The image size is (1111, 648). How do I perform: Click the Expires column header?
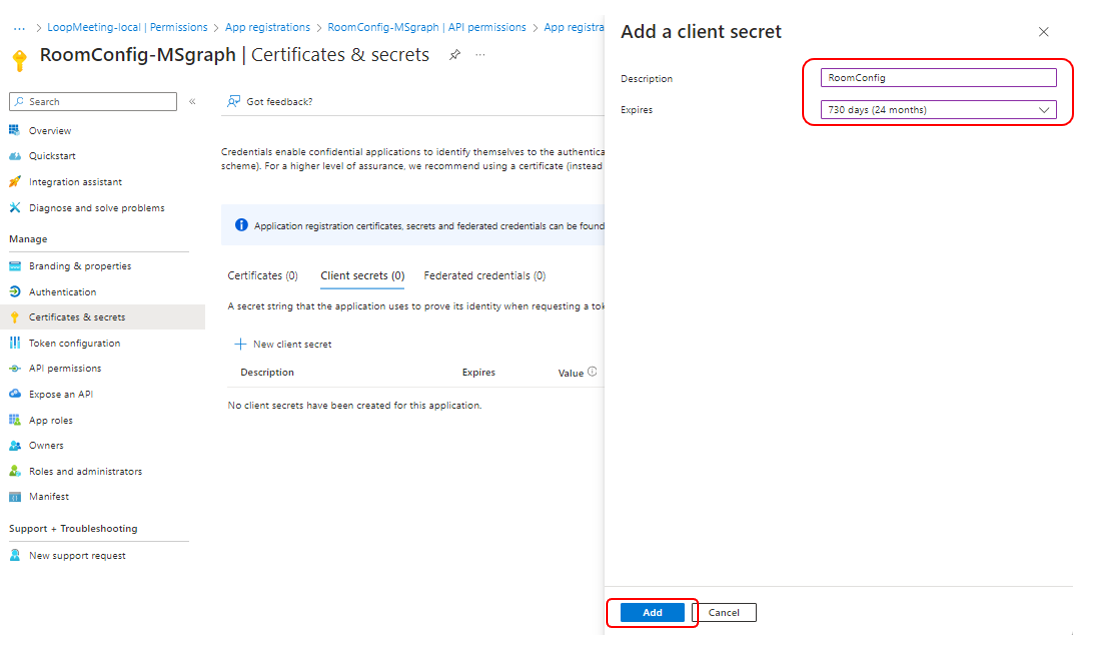479,372
